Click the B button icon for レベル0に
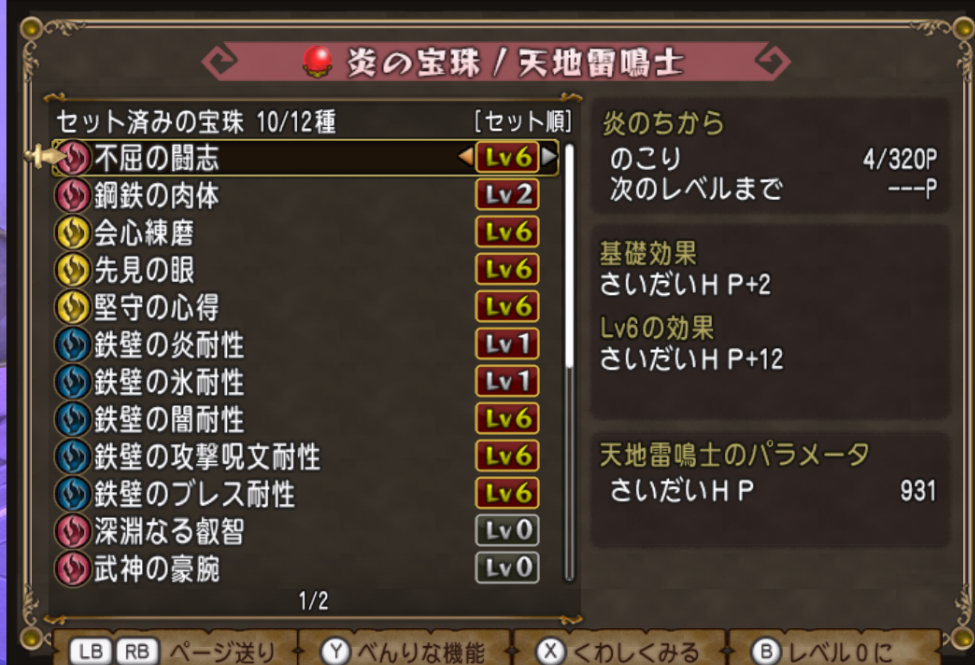Viewport: 975px width, 665px height. click(766, 651)
